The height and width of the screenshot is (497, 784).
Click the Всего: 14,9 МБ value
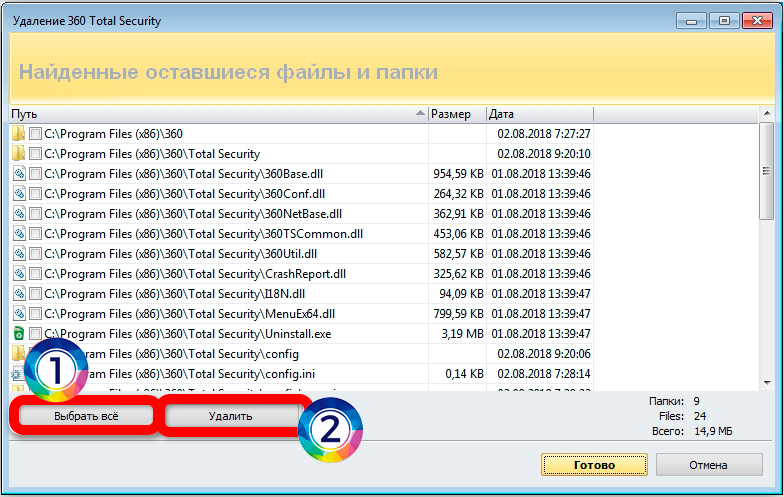pyautogui.click(x=713, y=431)
